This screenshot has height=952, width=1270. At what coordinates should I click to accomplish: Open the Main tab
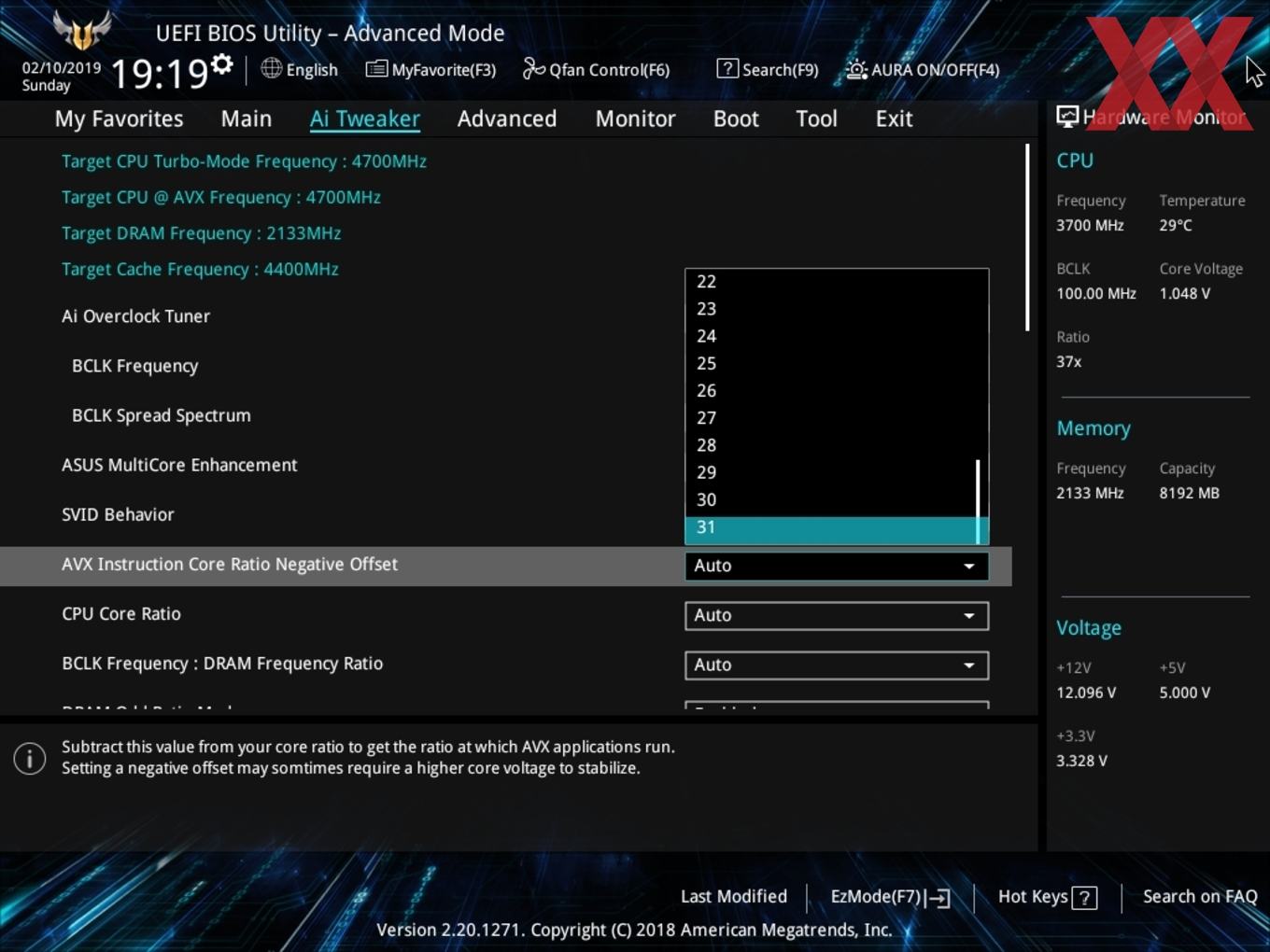(x=247, y=119)
